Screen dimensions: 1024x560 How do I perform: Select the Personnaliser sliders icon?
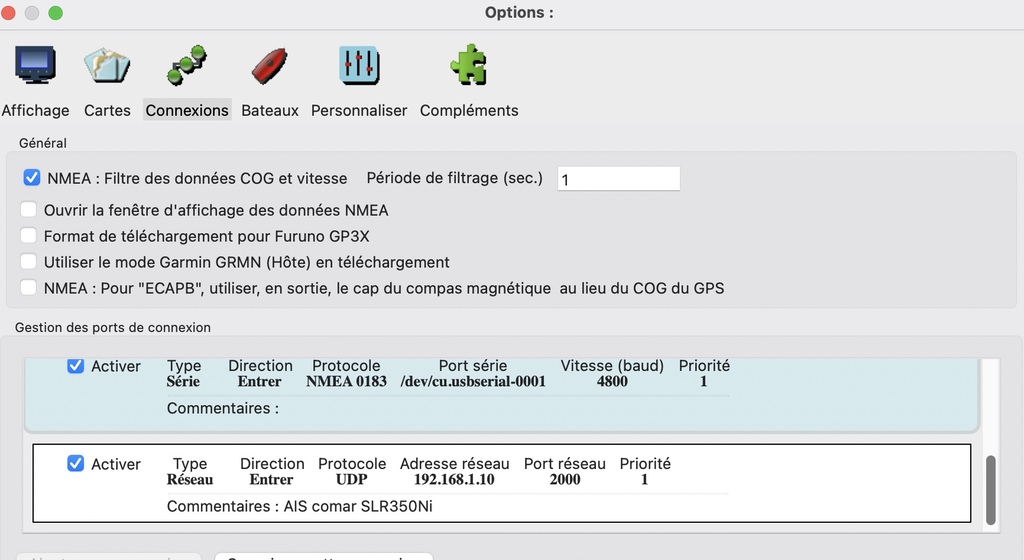pos(359,65)
